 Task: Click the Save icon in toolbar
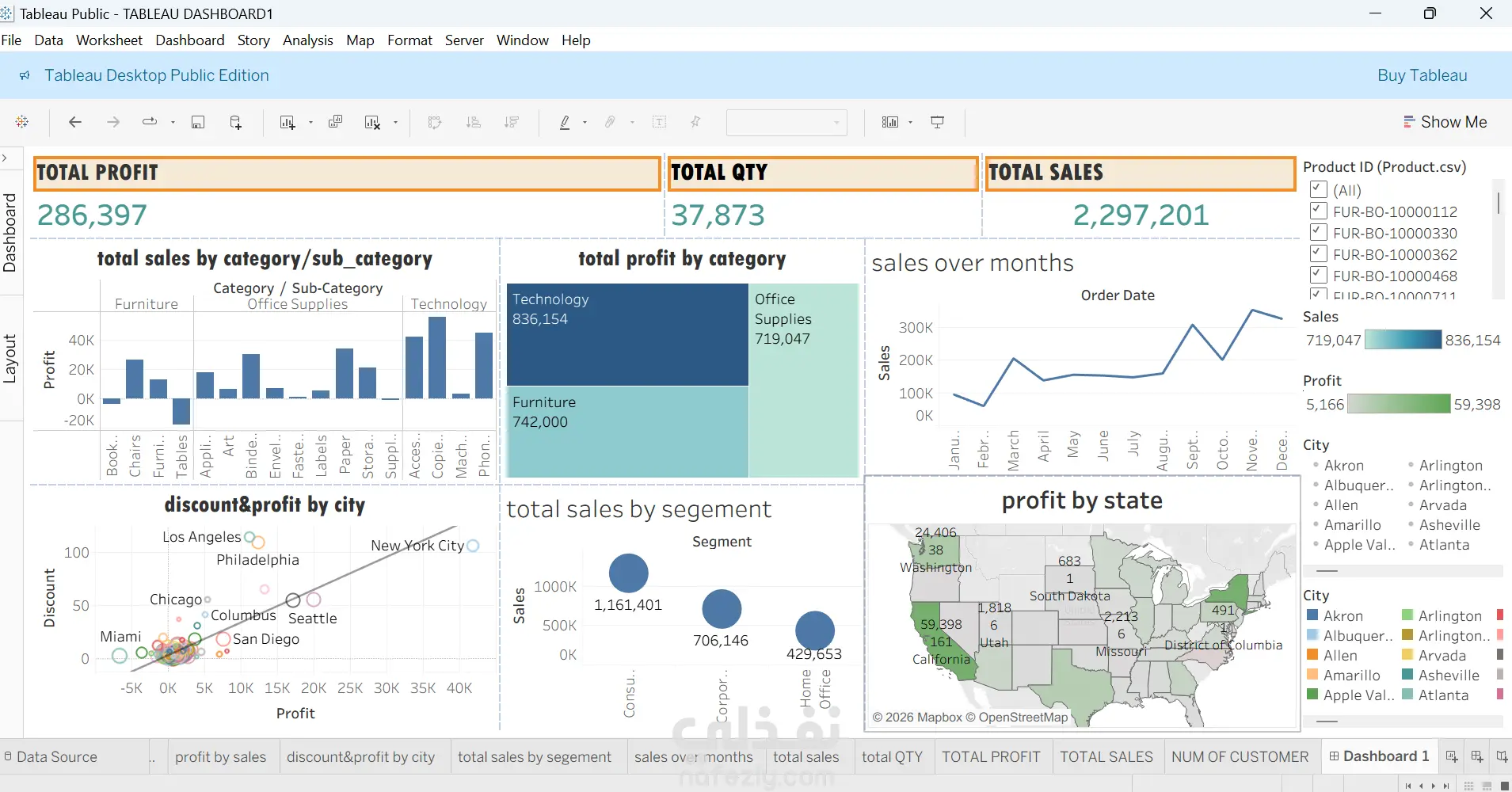point(198,122)
